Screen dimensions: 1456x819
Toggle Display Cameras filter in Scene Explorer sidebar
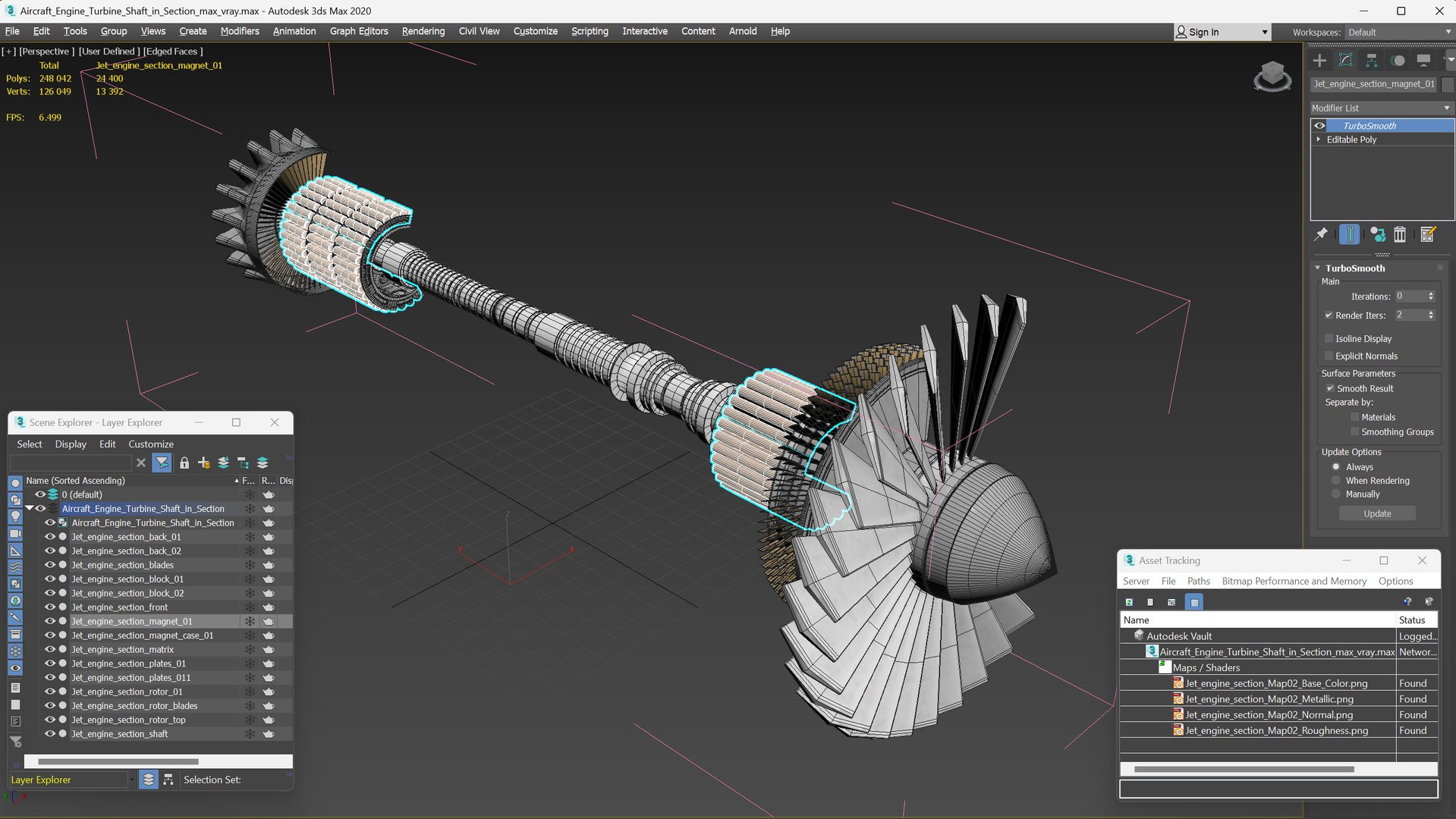click(15, 533)
